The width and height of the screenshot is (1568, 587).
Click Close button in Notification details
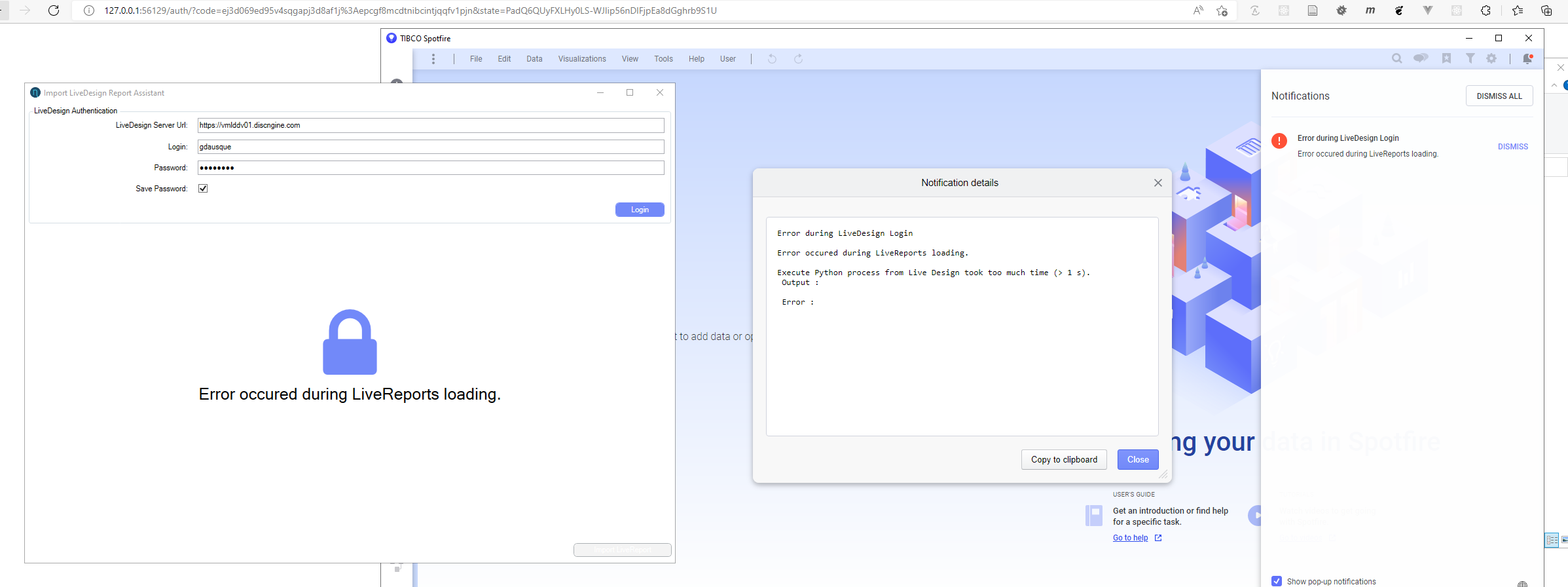click(1138, 459)
